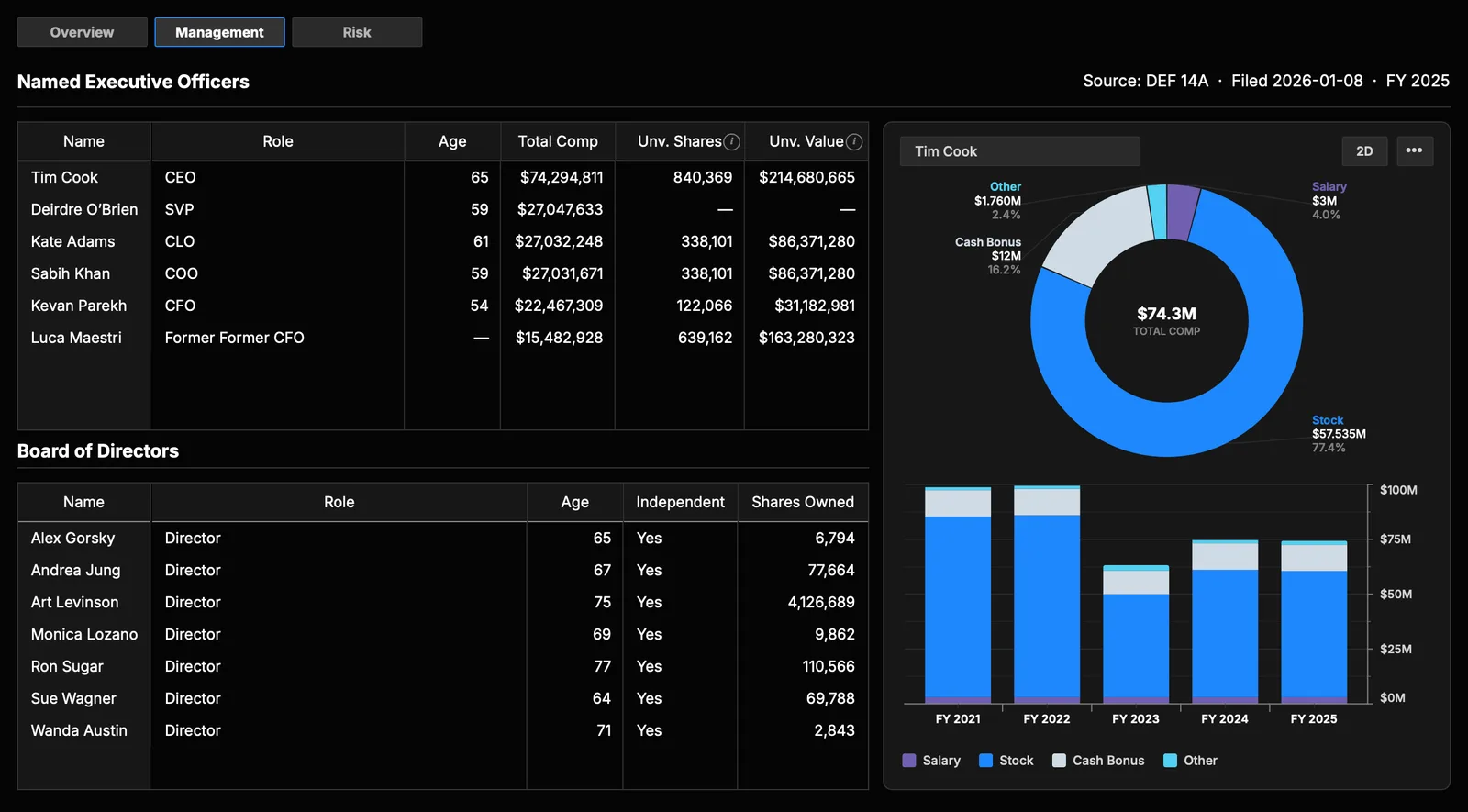The width and height of the screenshot is (1468, 812).
Task: Toggle the 2D chart view button
Action: point(1364,150)
